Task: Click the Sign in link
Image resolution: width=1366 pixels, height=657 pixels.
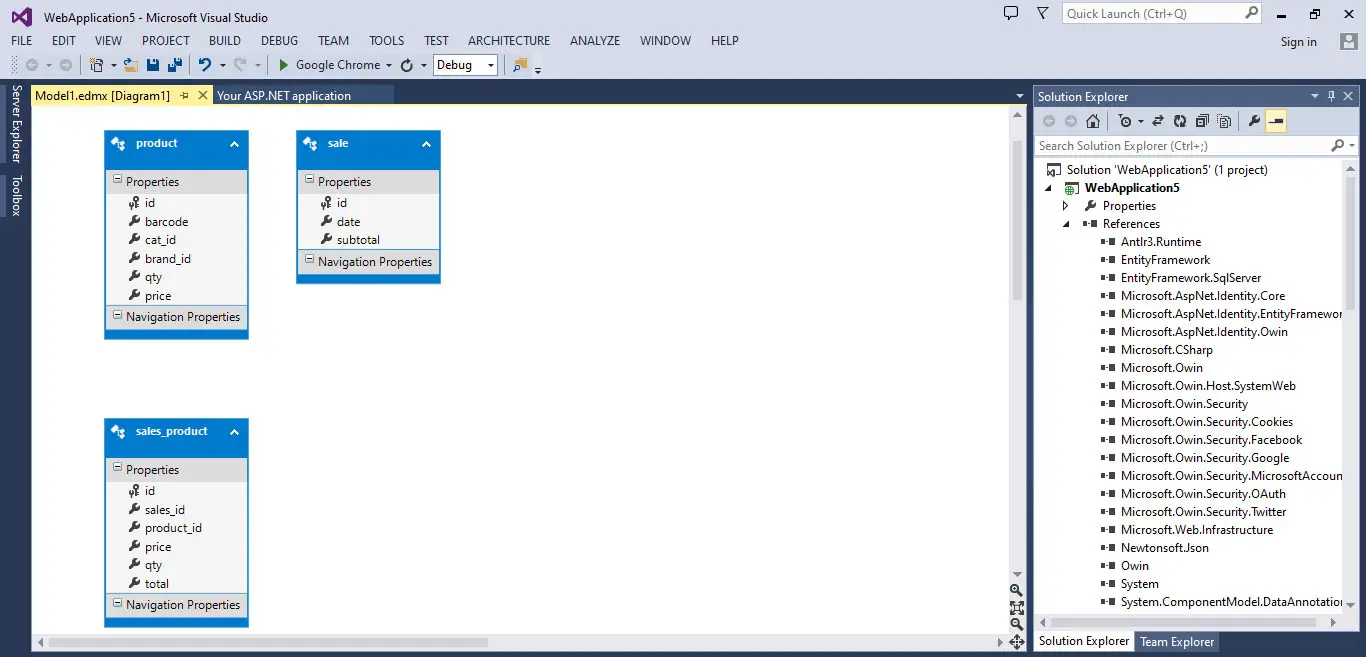Action: [1298, 42]
